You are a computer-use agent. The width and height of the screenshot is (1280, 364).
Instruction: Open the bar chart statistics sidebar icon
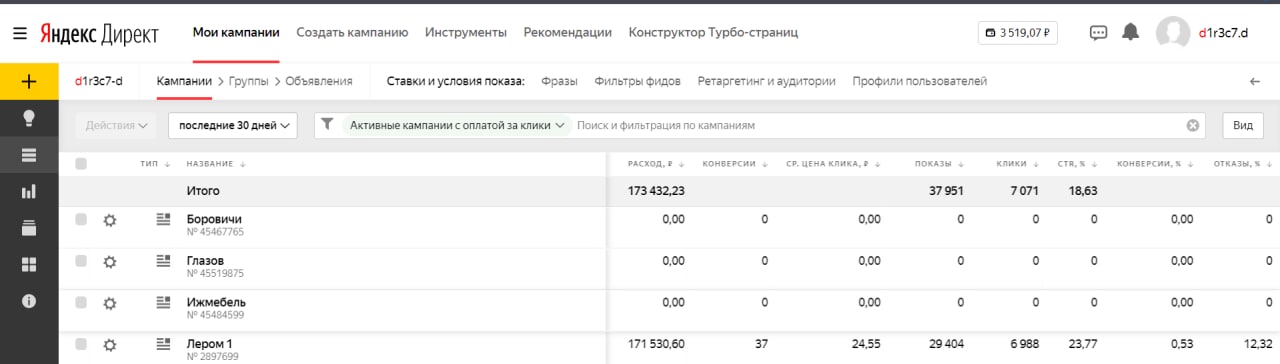pyautogui.click(x=29, y=191)
